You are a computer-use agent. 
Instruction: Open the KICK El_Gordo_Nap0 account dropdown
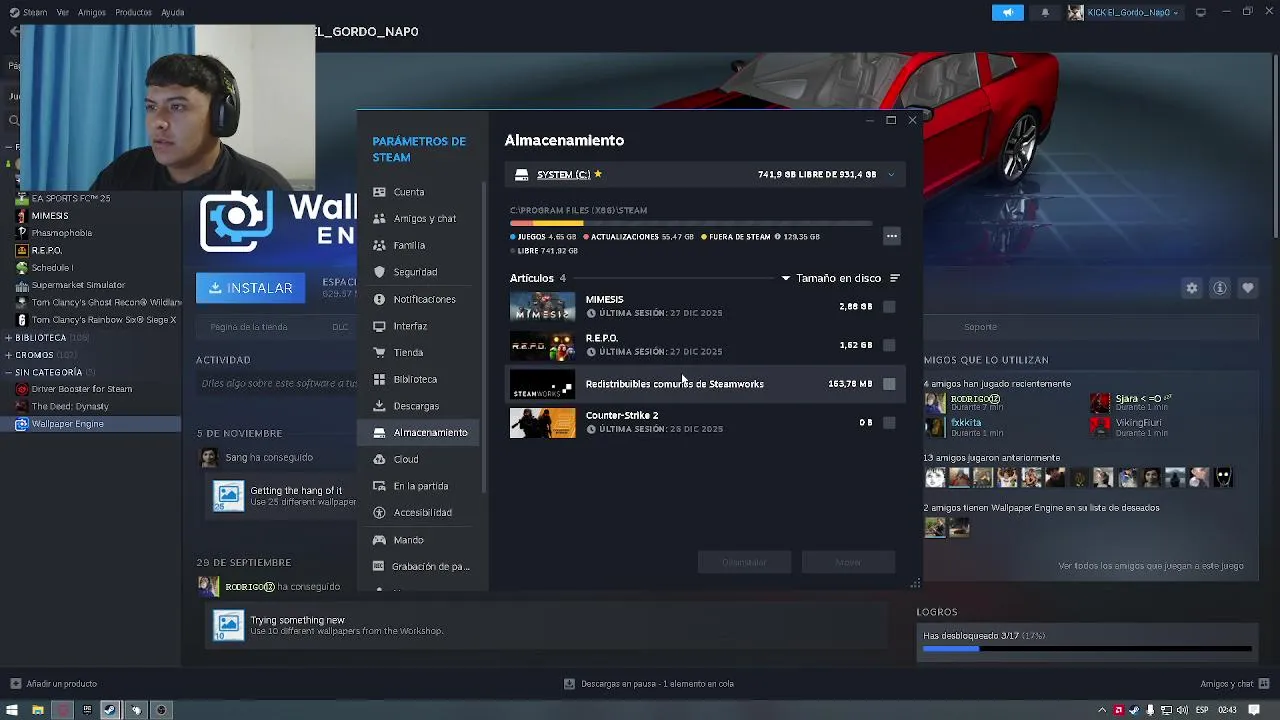[x=1123, y=12]
